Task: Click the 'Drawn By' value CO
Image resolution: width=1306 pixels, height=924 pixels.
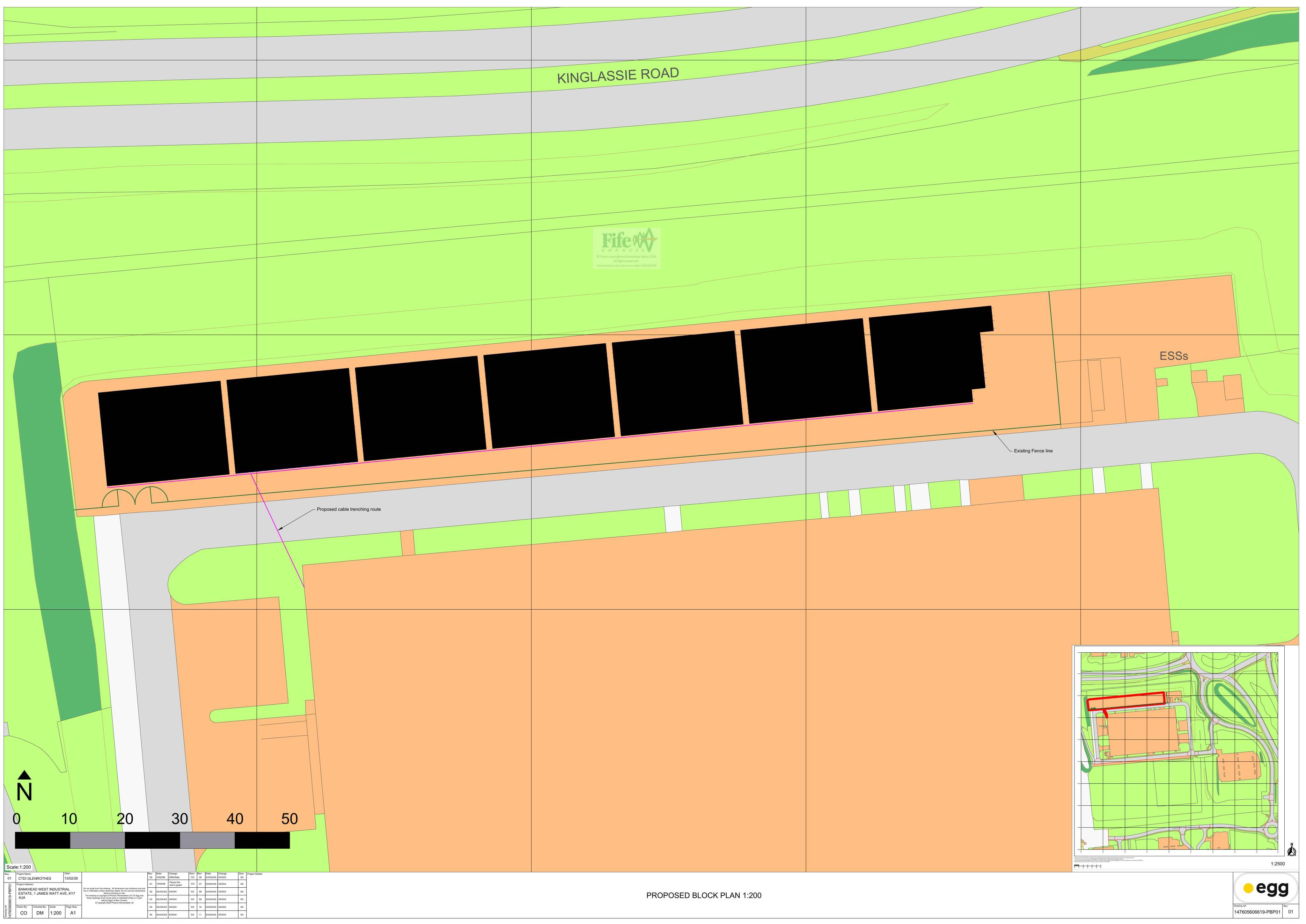Action: (x=23, y=913)
